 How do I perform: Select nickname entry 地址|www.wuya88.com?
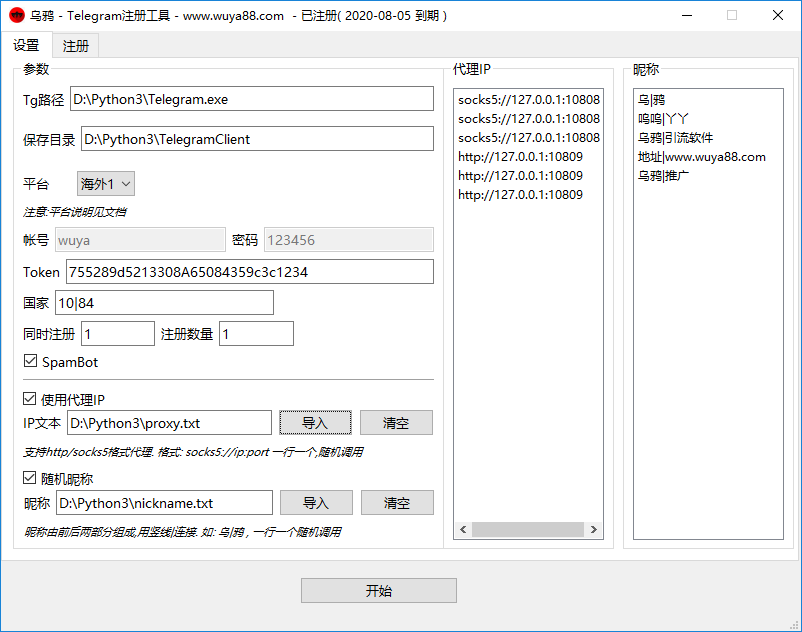(x=702, y=156)
